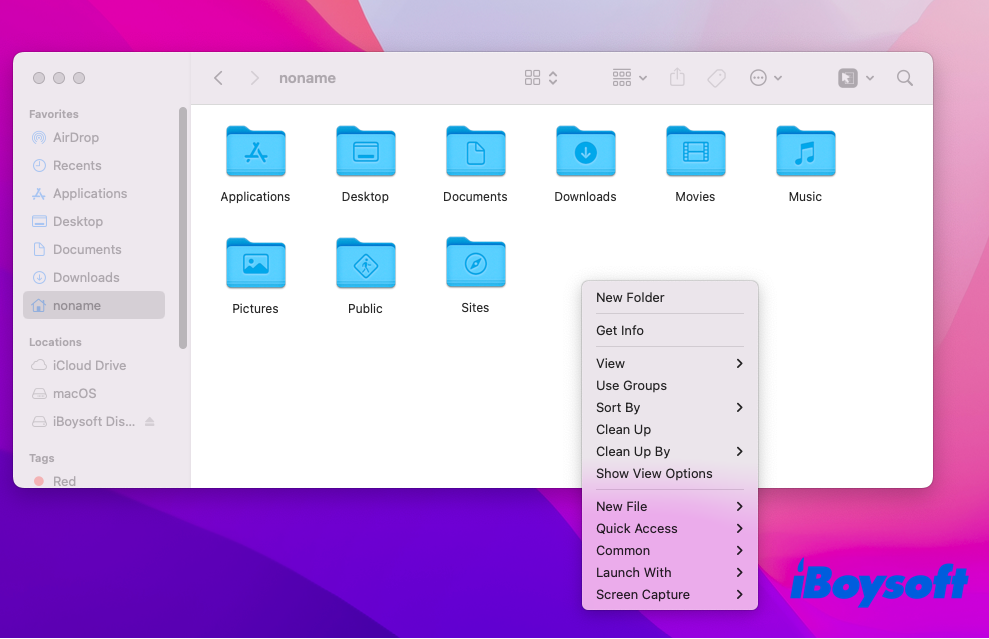
Task: Open the Applications folder icon
Action: (256, 152)
